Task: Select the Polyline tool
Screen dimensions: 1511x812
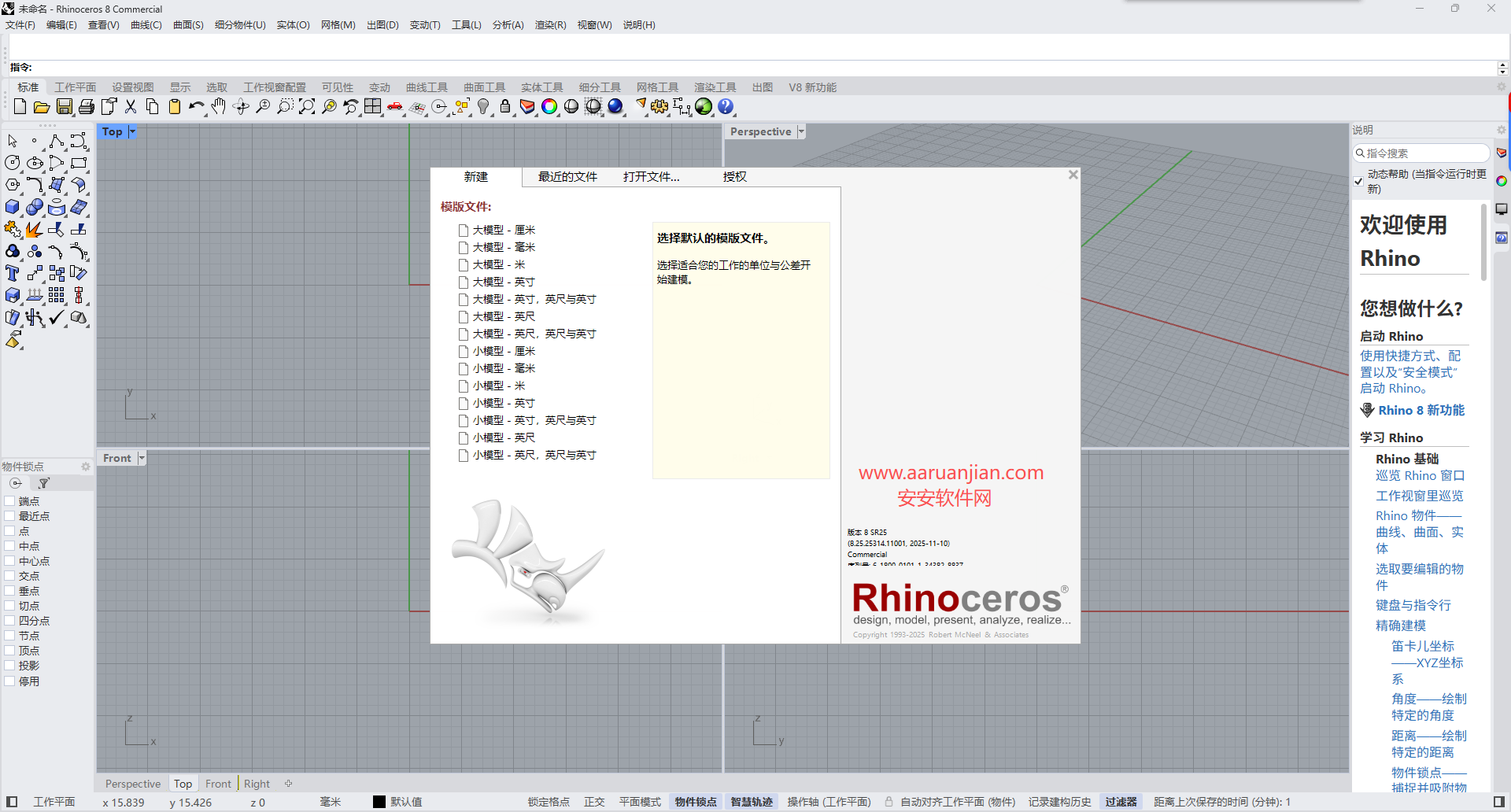Action: coord(57,140)
